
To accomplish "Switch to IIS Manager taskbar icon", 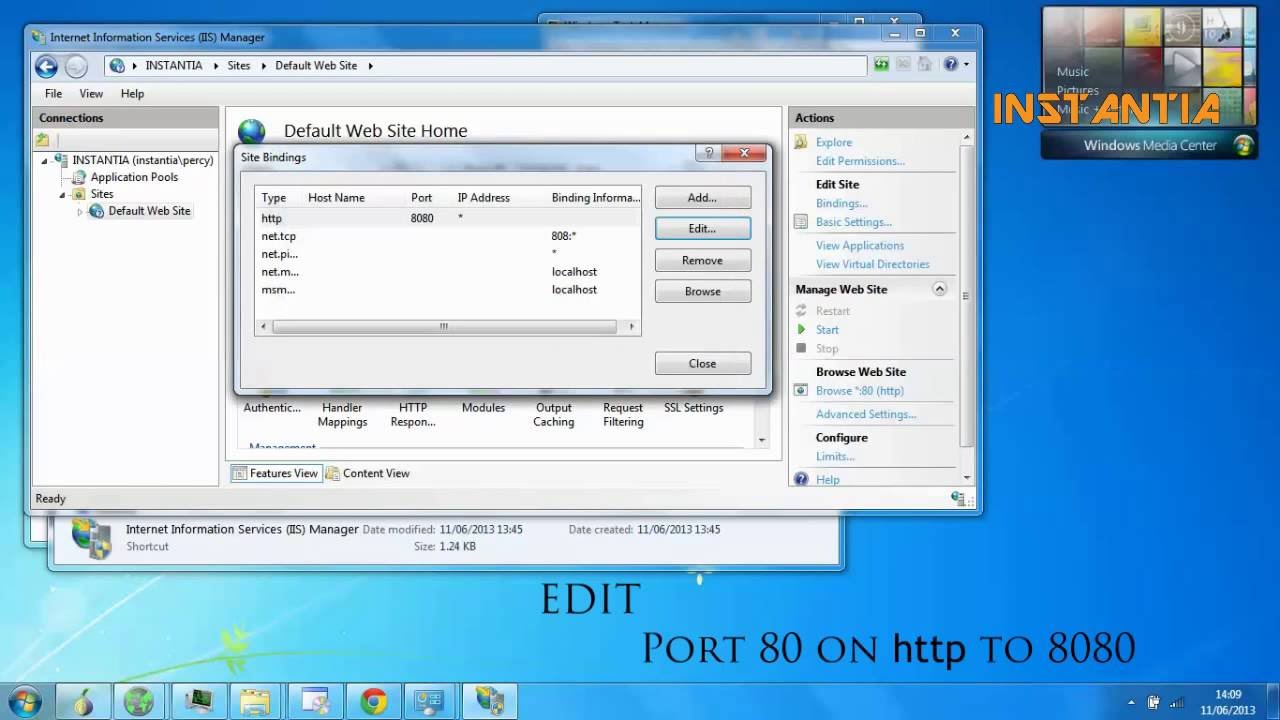I will [490, 702].
